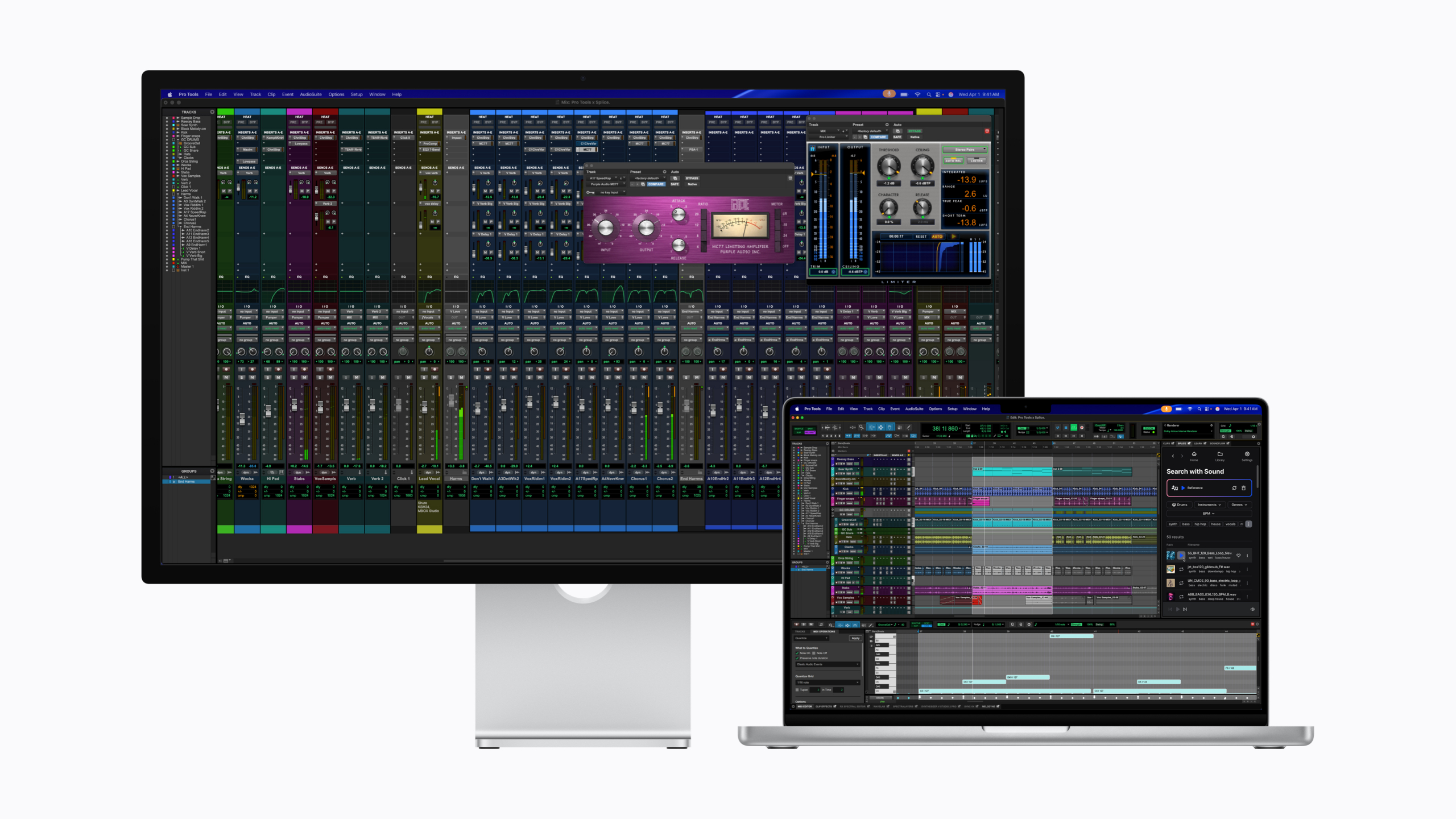Uncheck Preserve note duration
The height and width of the screenshot is (819, 1456).
(797, 658)
